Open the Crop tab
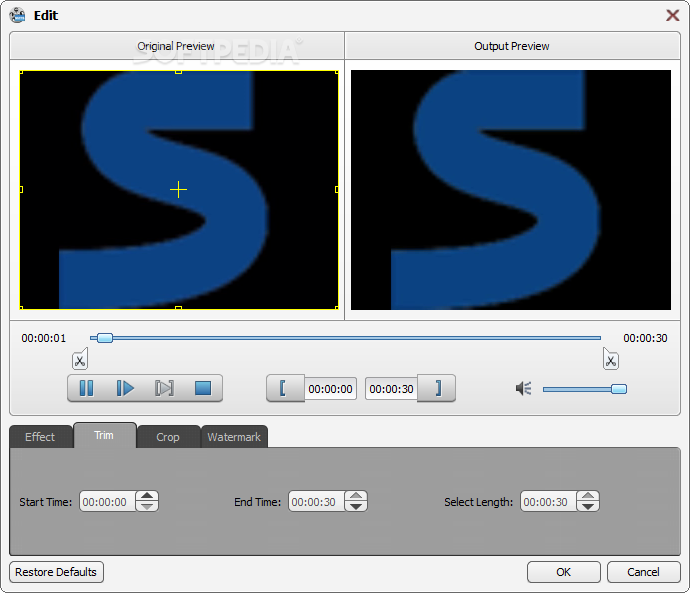 [168, 437]
